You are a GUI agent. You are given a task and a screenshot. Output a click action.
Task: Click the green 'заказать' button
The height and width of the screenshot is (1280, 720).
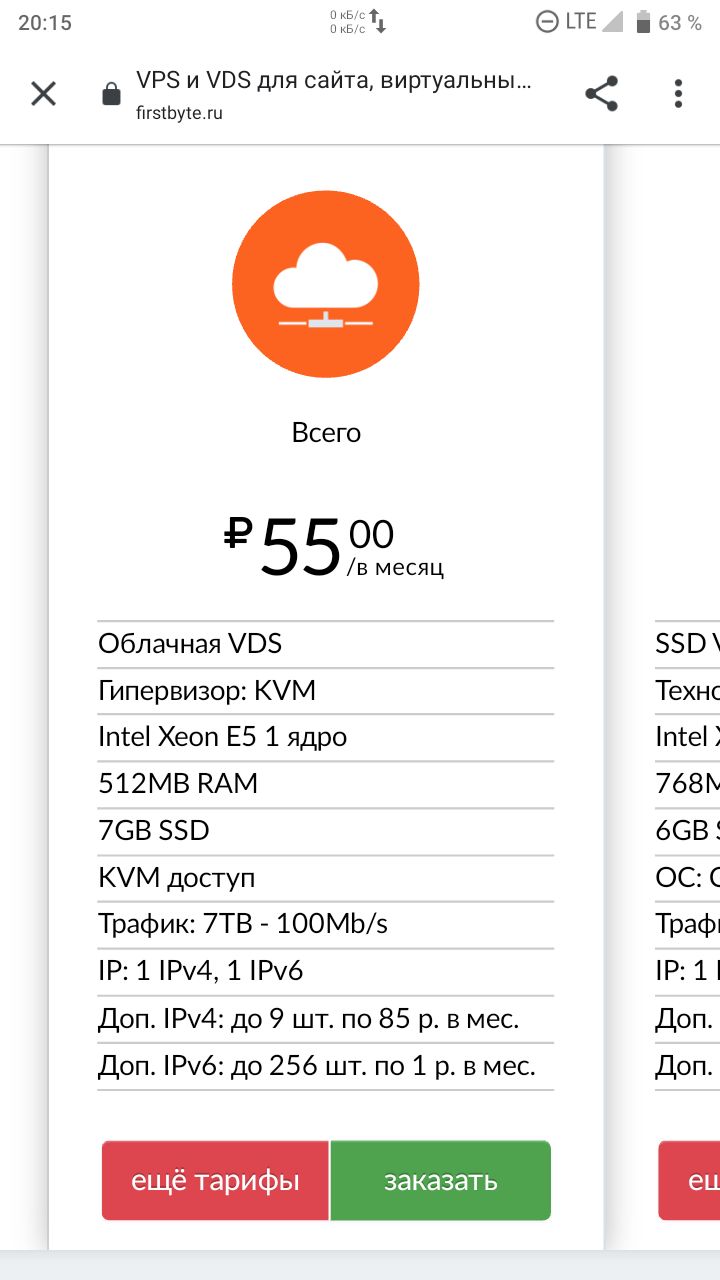(x=441, y=1181)
